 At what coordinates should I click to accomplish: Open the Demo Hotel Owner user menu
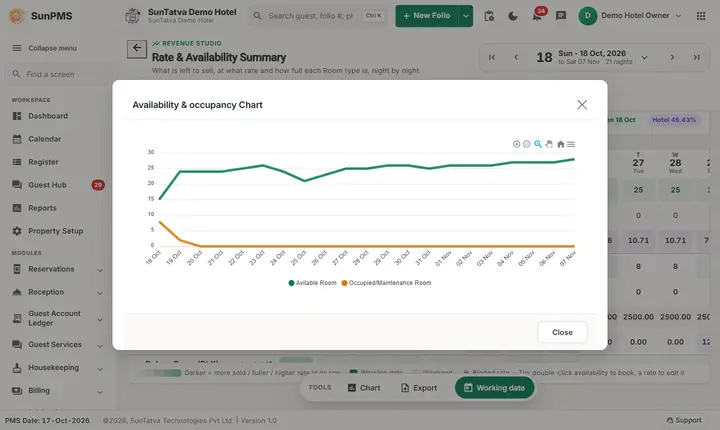[x=630, y=16]
